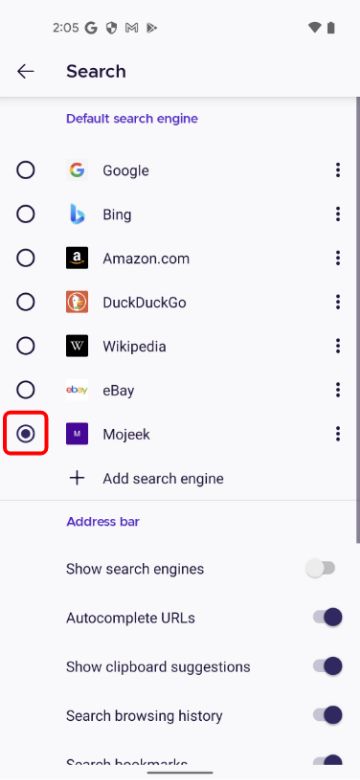Go back using the arrow icon
Viewport: 360px width, 780px height.
click(x=25, y=72)
